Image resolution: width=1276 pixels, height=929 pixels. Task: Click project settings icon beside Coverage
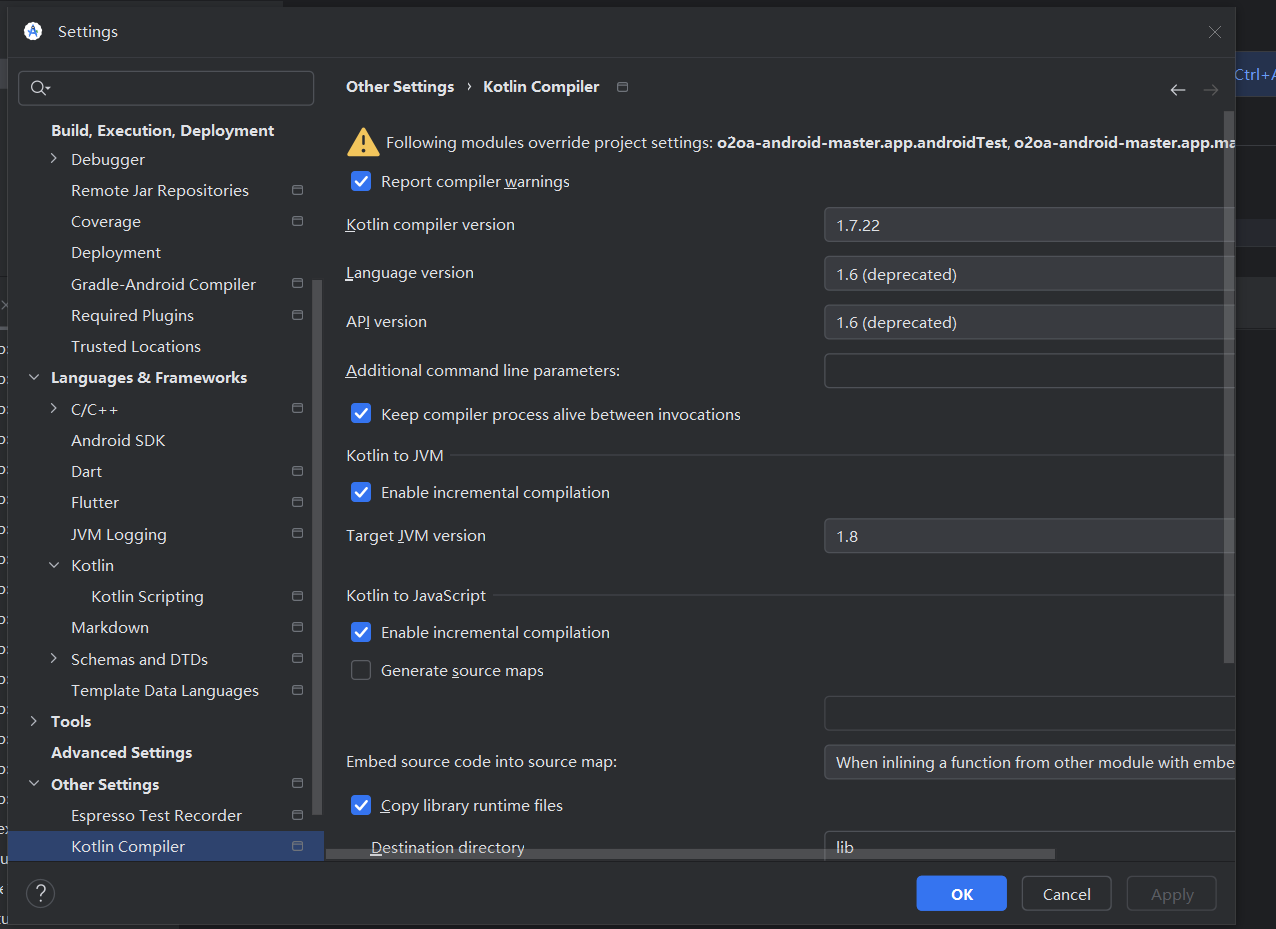[297, 221]
